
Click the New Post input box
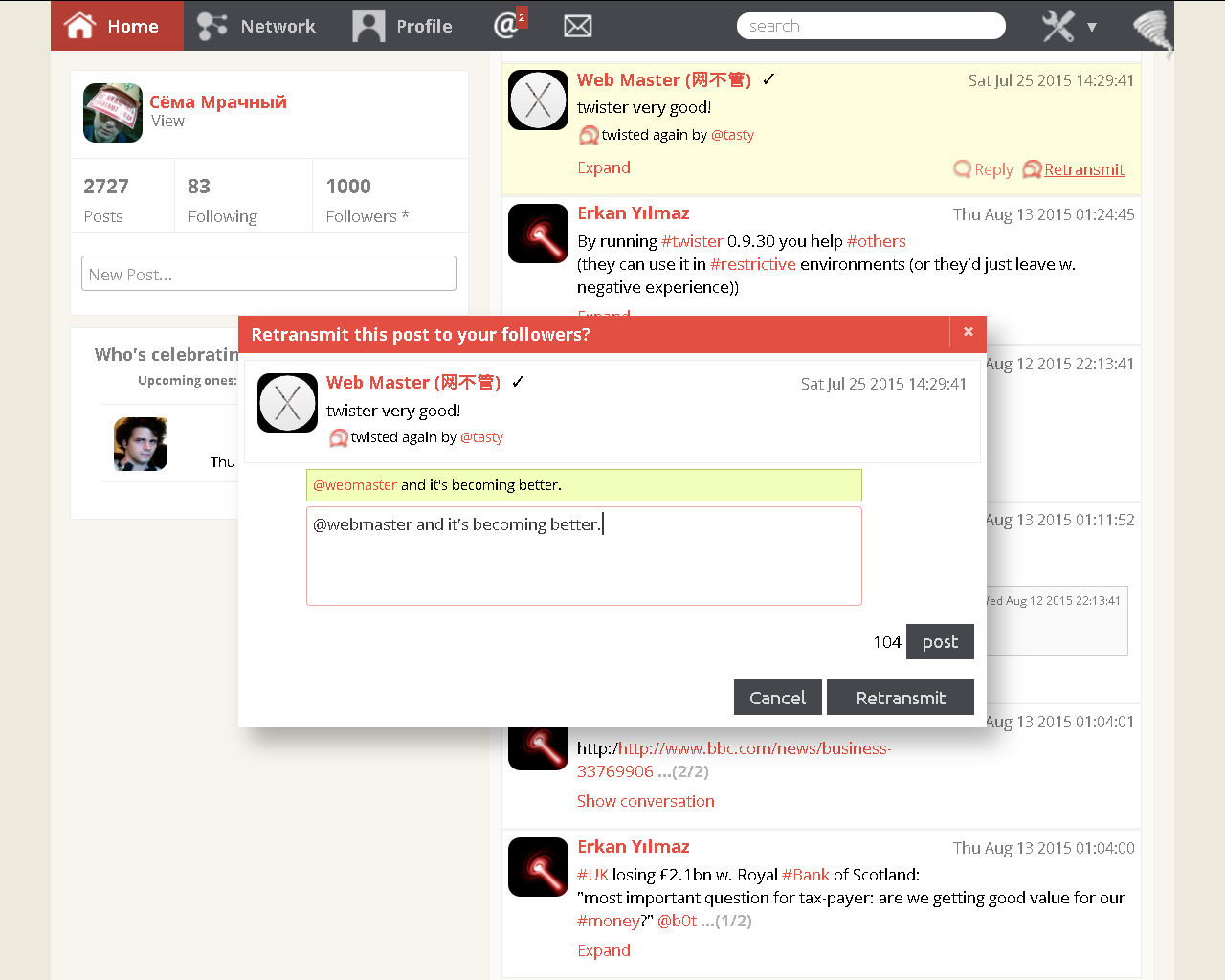(269, 274)
